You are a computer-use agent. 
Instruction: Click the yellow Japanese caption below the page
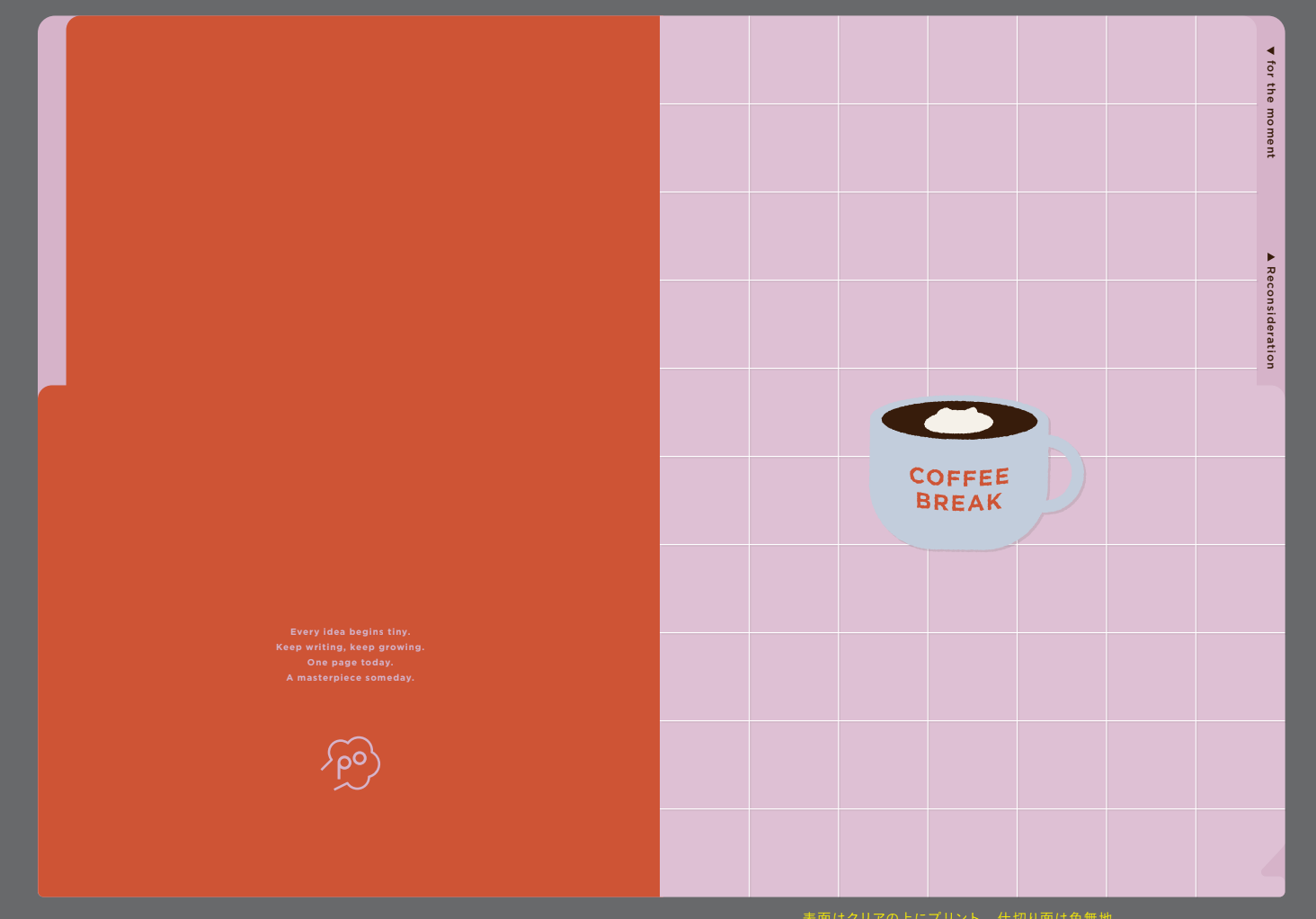[956, 914]
